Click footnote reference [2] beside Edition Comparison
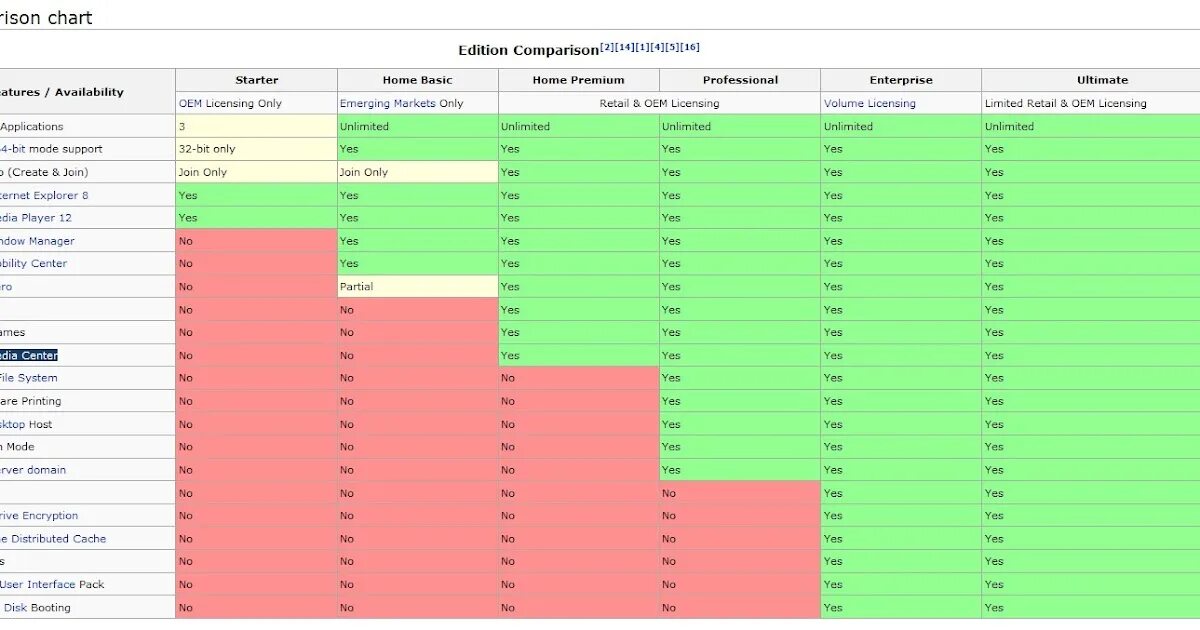The image size is (1200, 630). [x=607, y=47]
